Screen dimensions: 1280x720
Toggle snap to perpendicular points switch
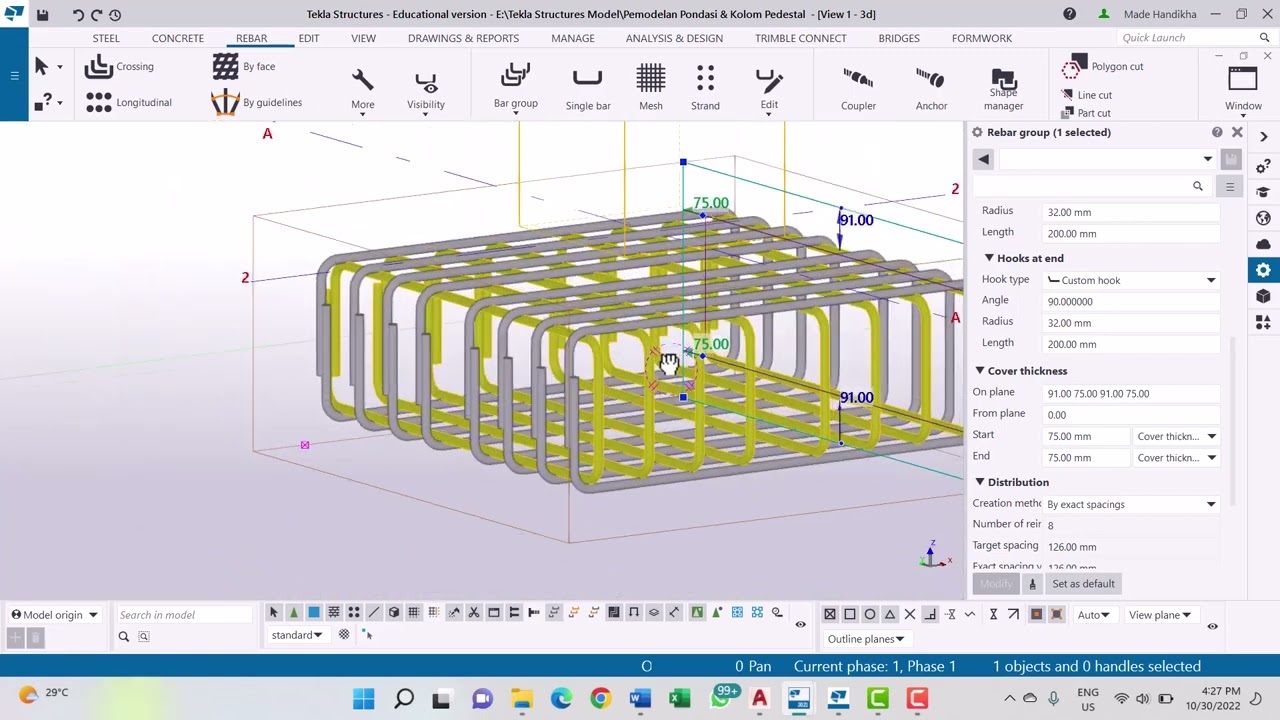pyautogui.click(x=930, y=614)
